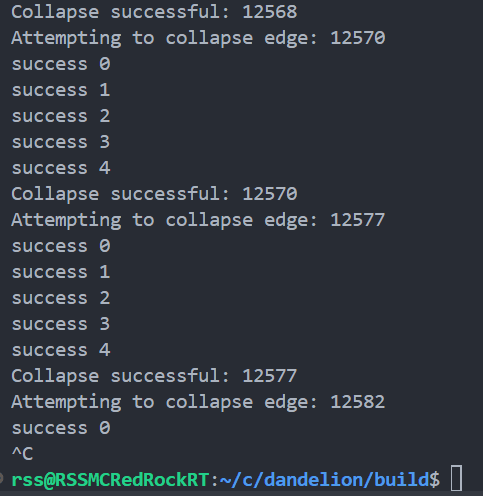Click "success 0" directly under the edge 12570 line
Image resolution: width=483 pixels, height=496 pixels.
click(61, 64)
